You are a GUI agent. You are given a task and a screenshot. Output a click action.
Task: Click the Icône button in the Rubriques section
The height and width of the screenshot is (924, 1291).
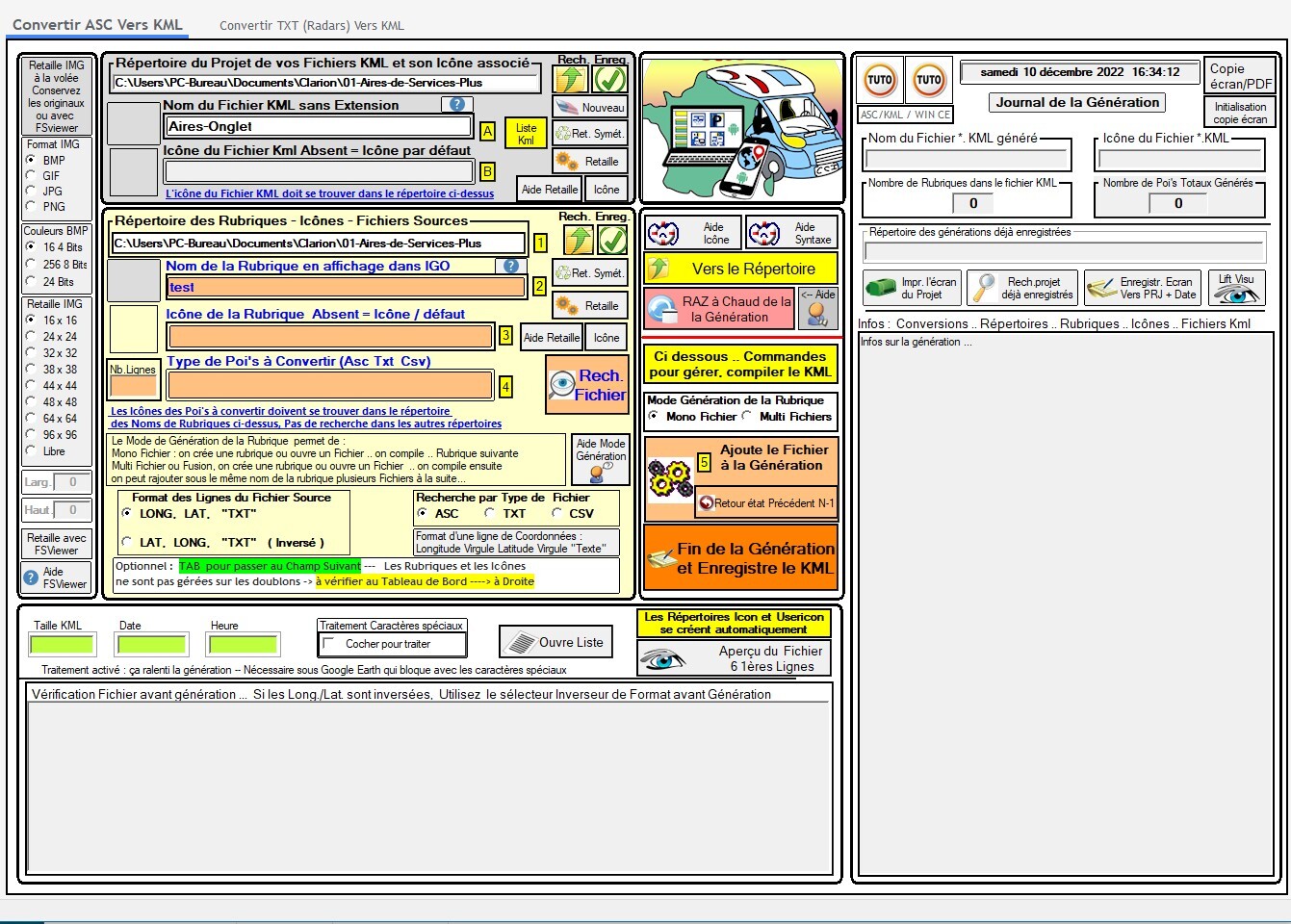(x=607, y=338)
